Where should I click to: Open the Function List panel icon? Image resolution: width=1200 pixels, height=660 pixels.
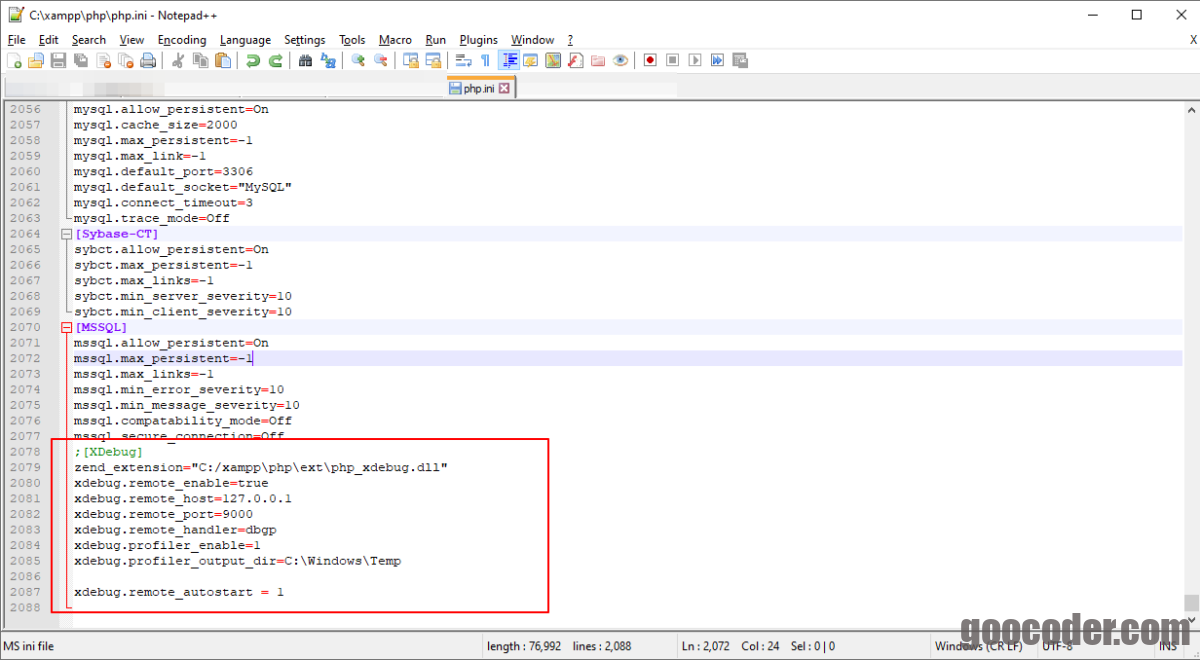tap(575, 60)
